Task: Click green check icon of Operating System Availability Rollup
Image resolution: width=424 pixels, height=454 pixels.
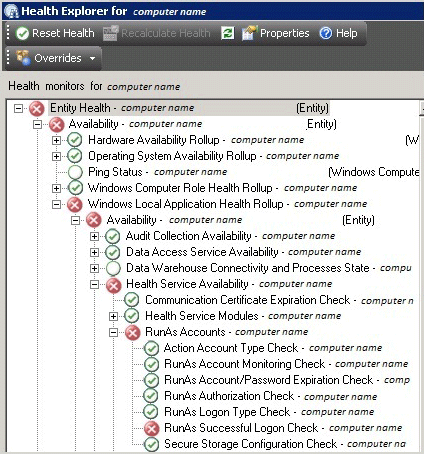Action: [75, 156]
